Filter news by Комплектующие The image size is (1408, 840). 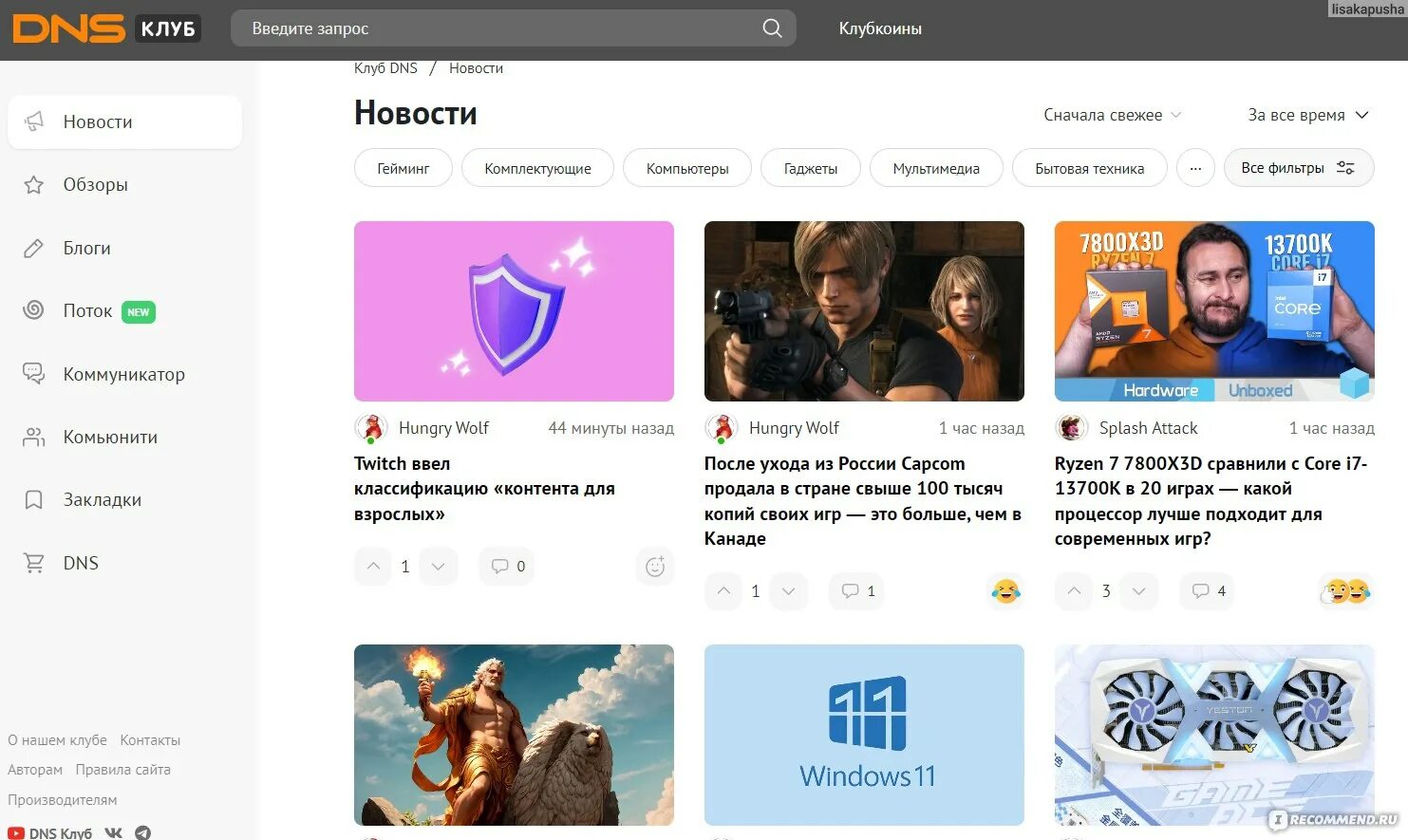tap(537, 168)
